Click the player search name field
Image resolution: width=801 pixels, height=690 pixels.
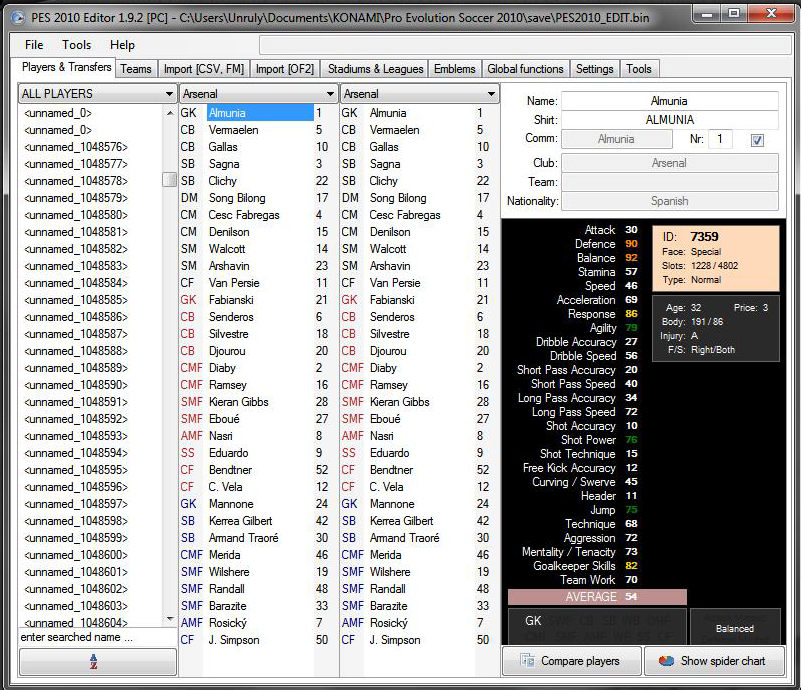coord(97,637)
